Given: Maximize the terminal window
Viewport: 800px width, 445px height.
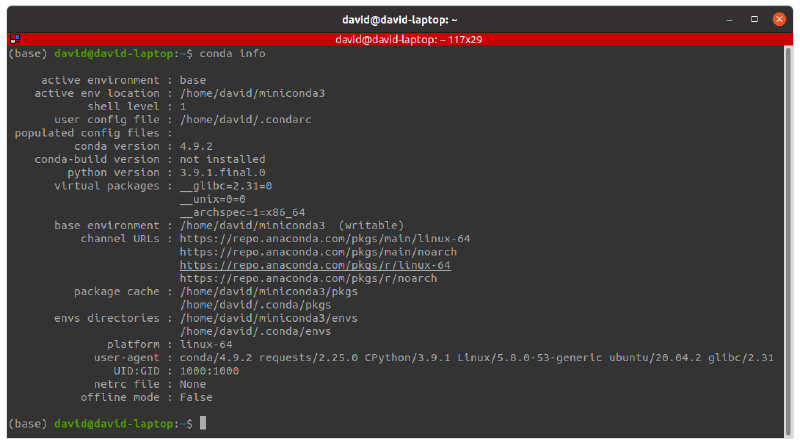Looking at the screenshot, I should (754, 19).
